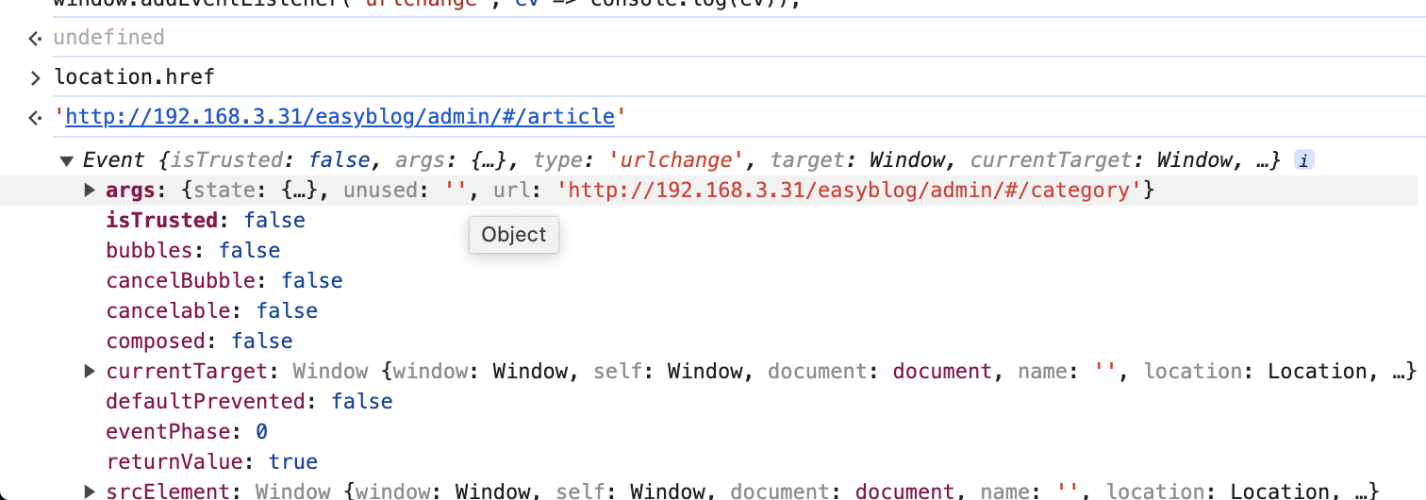This screenshot has width=1426, height=500.
Task: Collapse the expanded Event object triangle
Action: tap(67, 160)
